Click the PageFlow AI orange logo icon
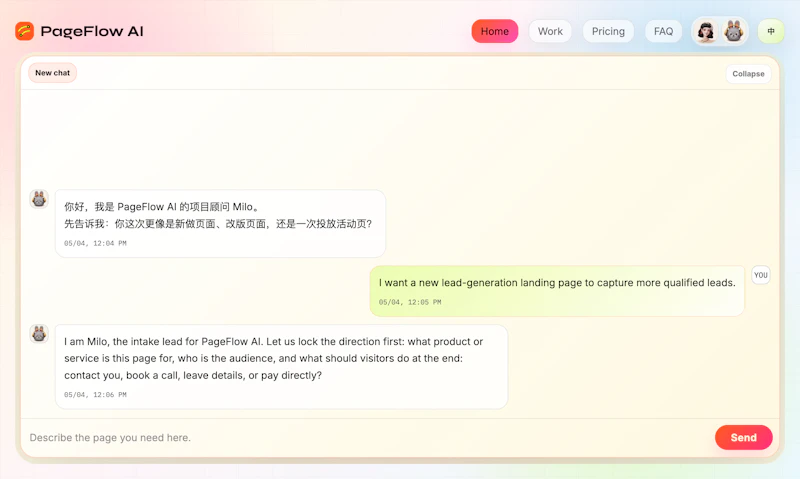 pos(24,31)
